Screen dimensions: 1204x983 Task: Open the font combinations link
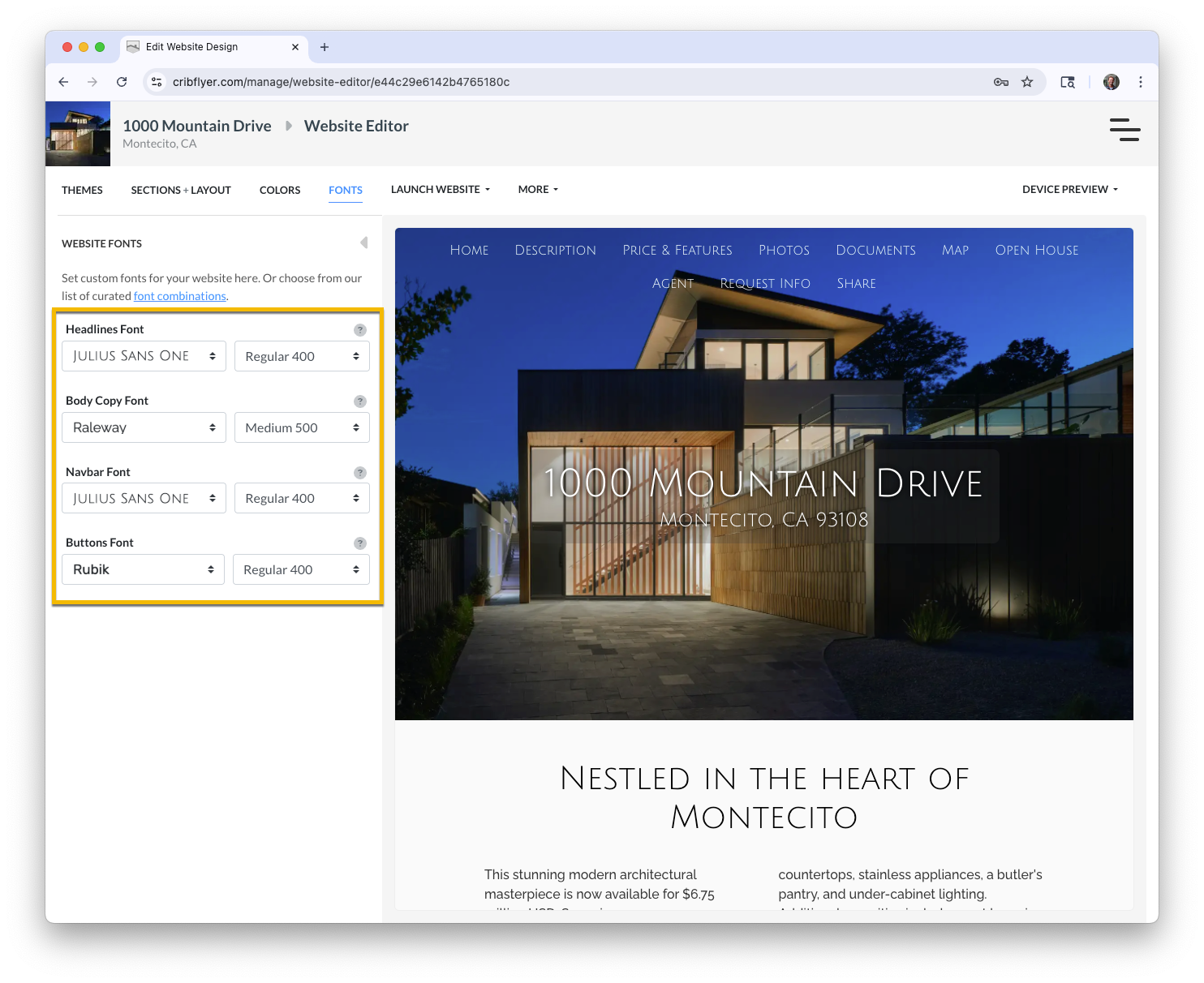point(180,296)
